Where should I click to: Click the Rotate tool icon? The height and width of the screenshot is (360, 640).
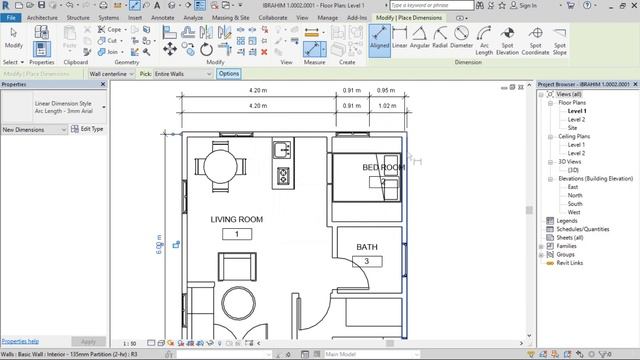206,50
